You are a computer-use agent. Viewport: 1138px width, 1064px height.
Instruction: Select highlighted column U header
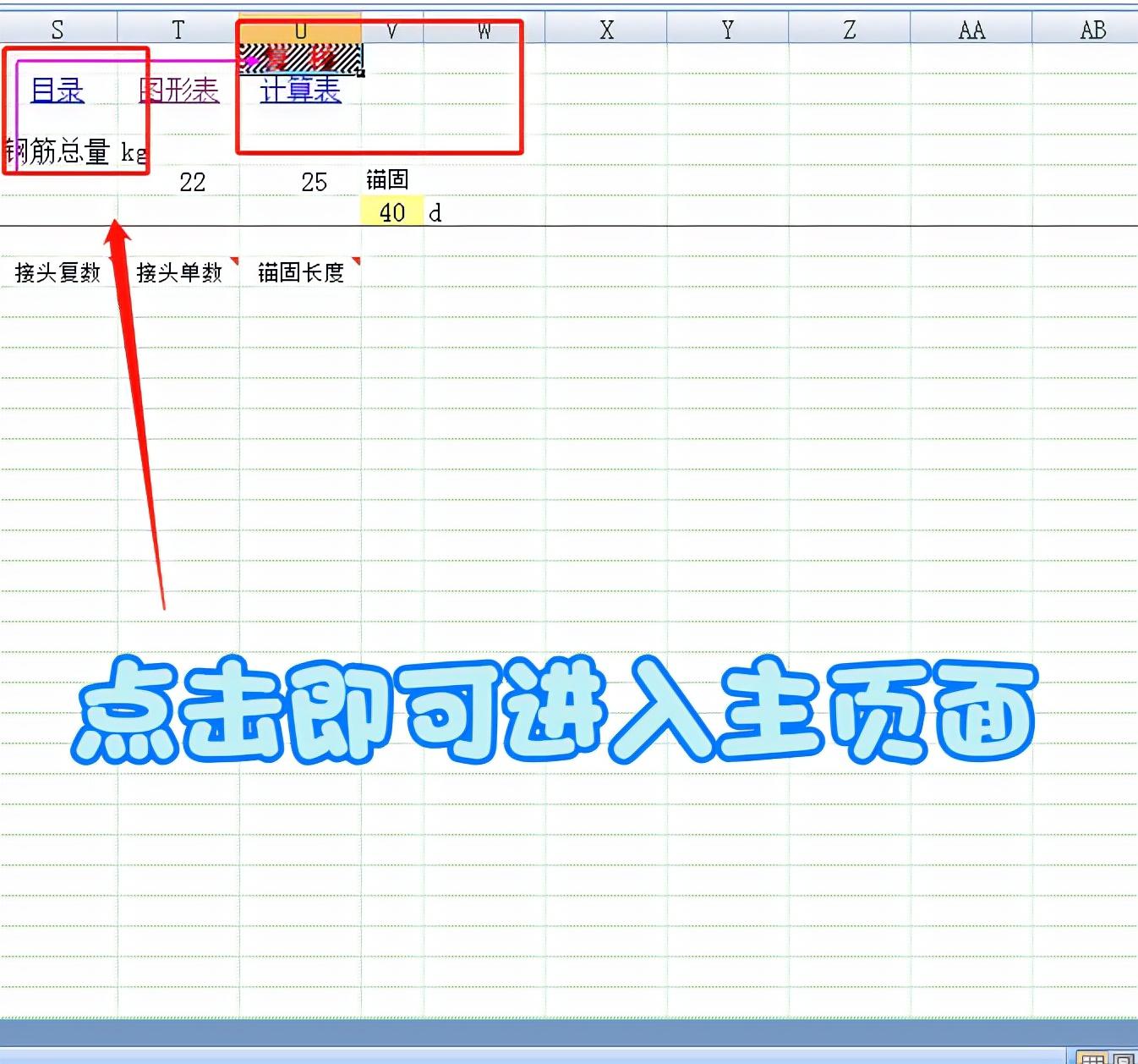[300, 30]
